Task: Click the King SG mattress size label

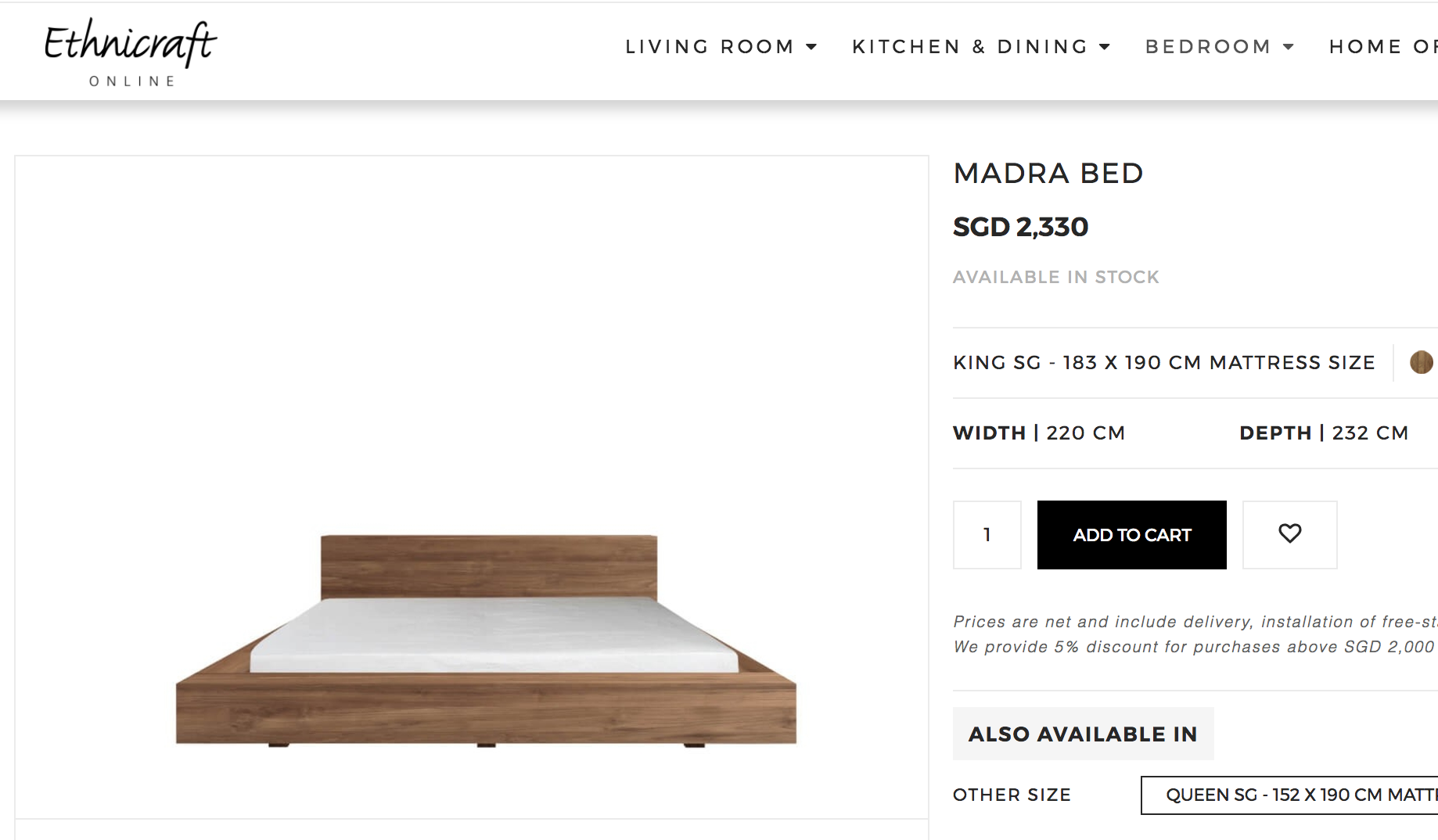Action: click(x=1163, y=363)
